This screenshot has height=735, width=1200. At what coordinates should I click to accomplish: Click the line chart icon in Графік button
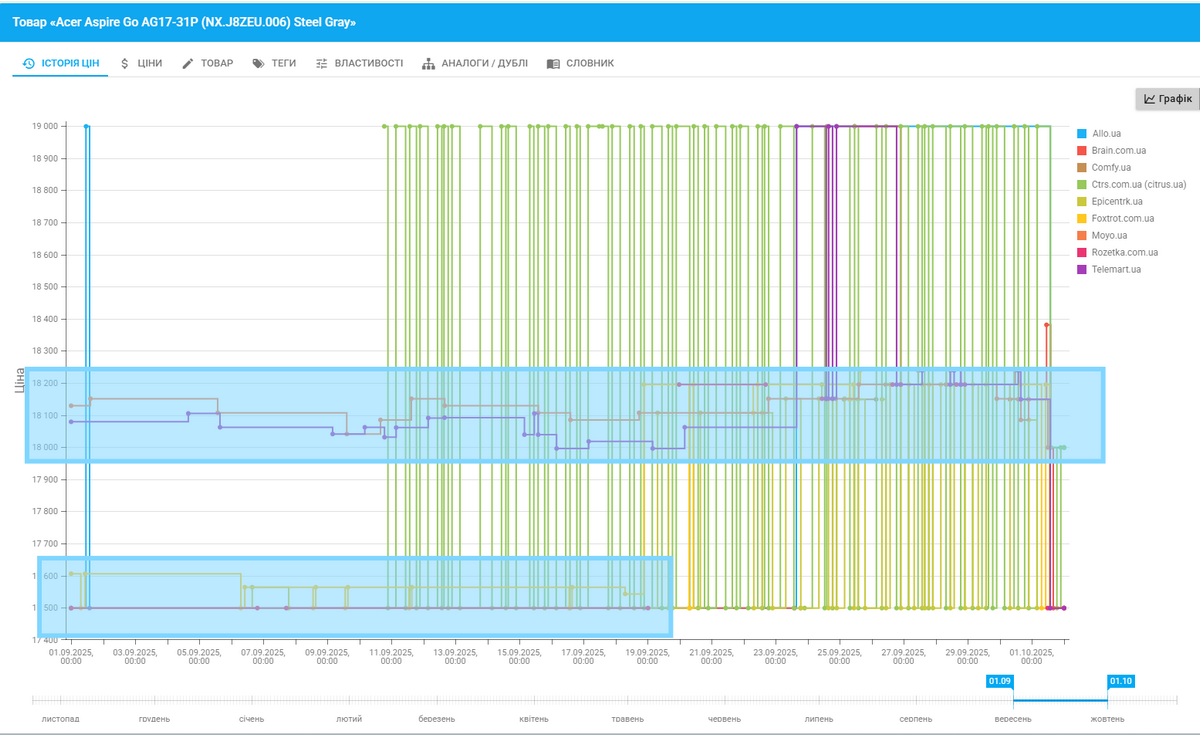pyautogui.click(x=1150, y=99)
